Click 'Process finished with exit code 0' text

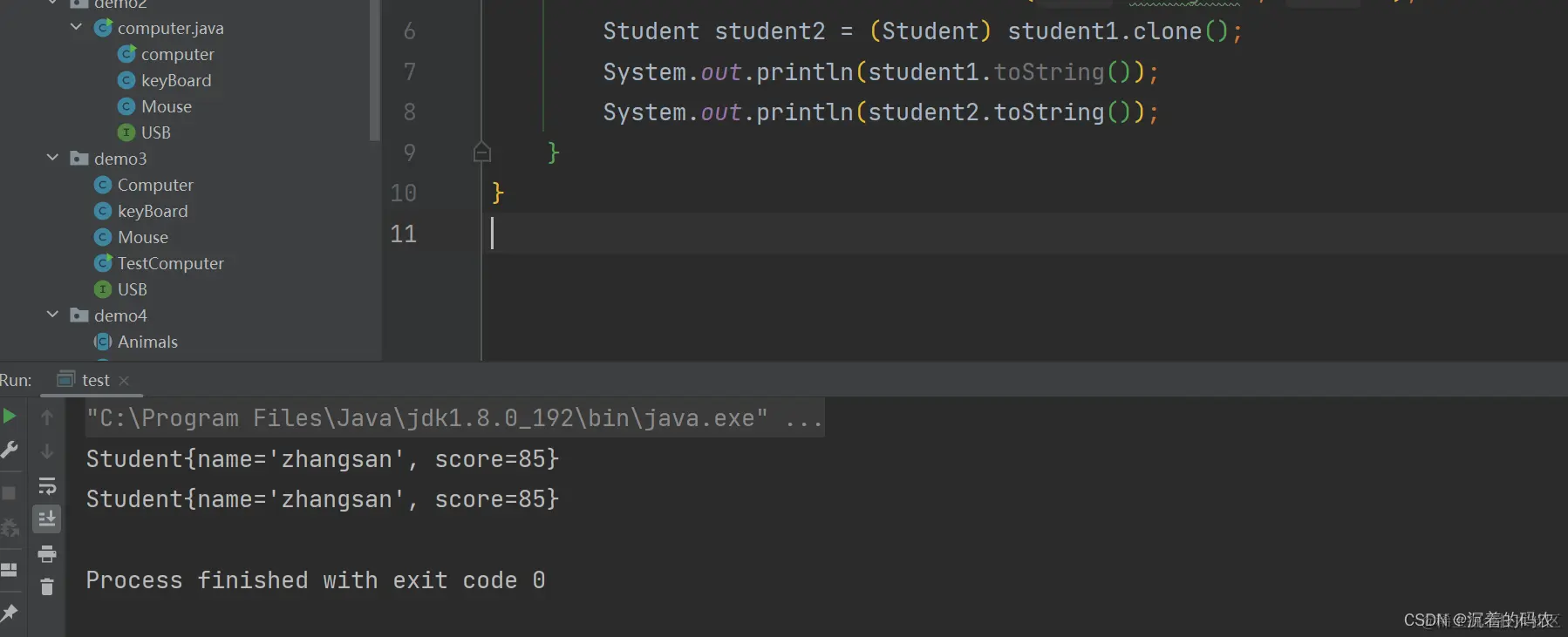coord(316,580)
